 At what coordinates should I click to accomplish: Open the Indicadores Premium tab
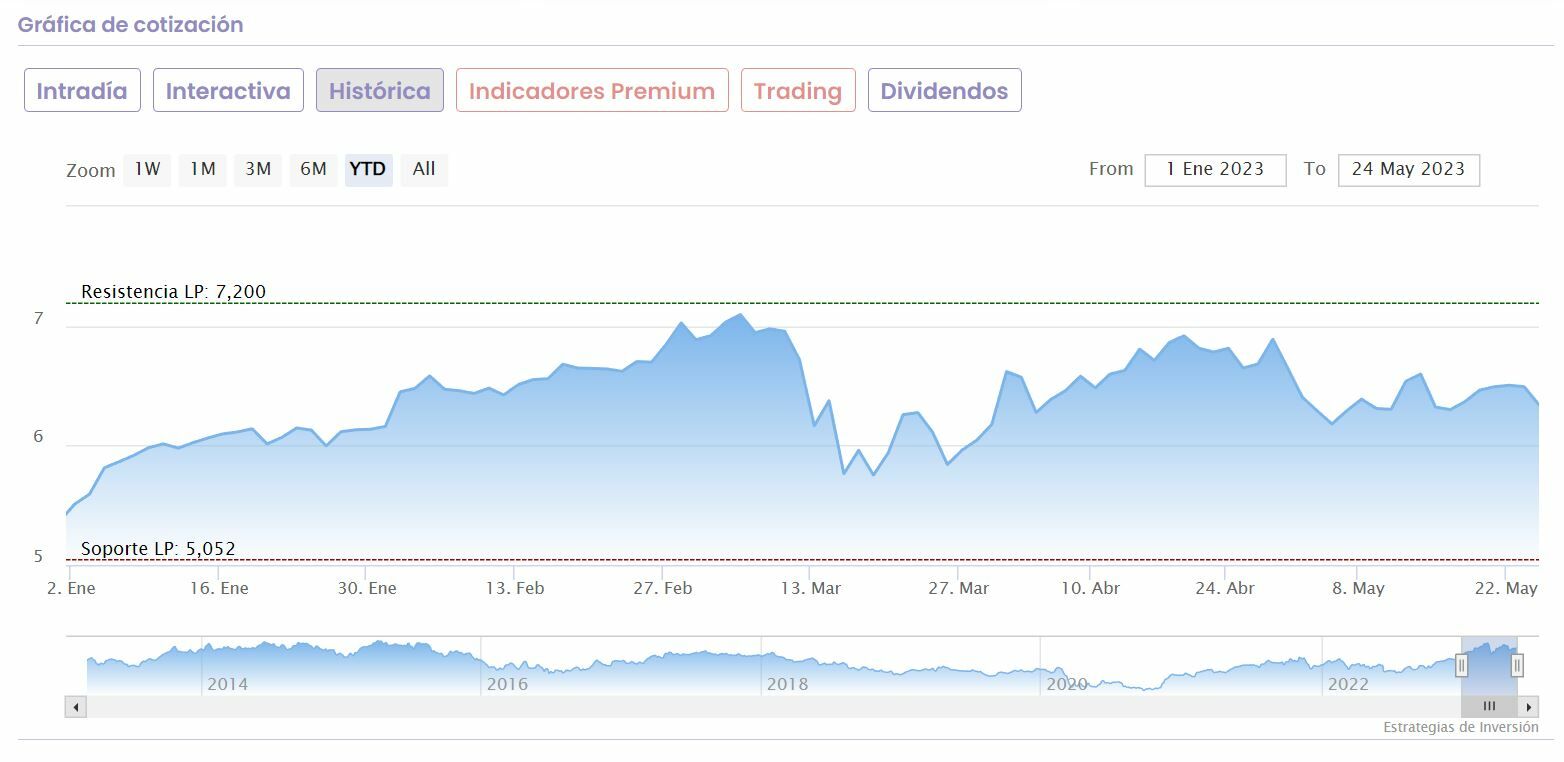click(592, 91)
